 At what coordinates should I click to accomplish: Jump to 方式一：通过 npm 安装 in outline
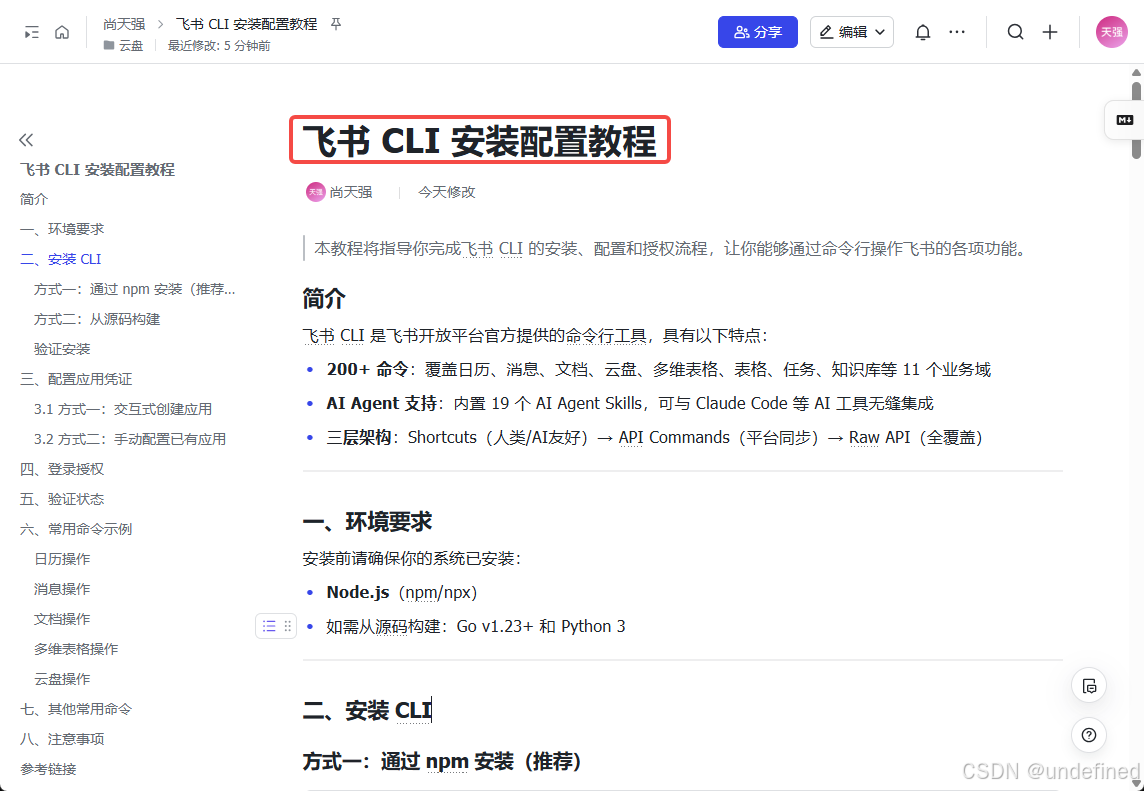click(x=134, y=289)
